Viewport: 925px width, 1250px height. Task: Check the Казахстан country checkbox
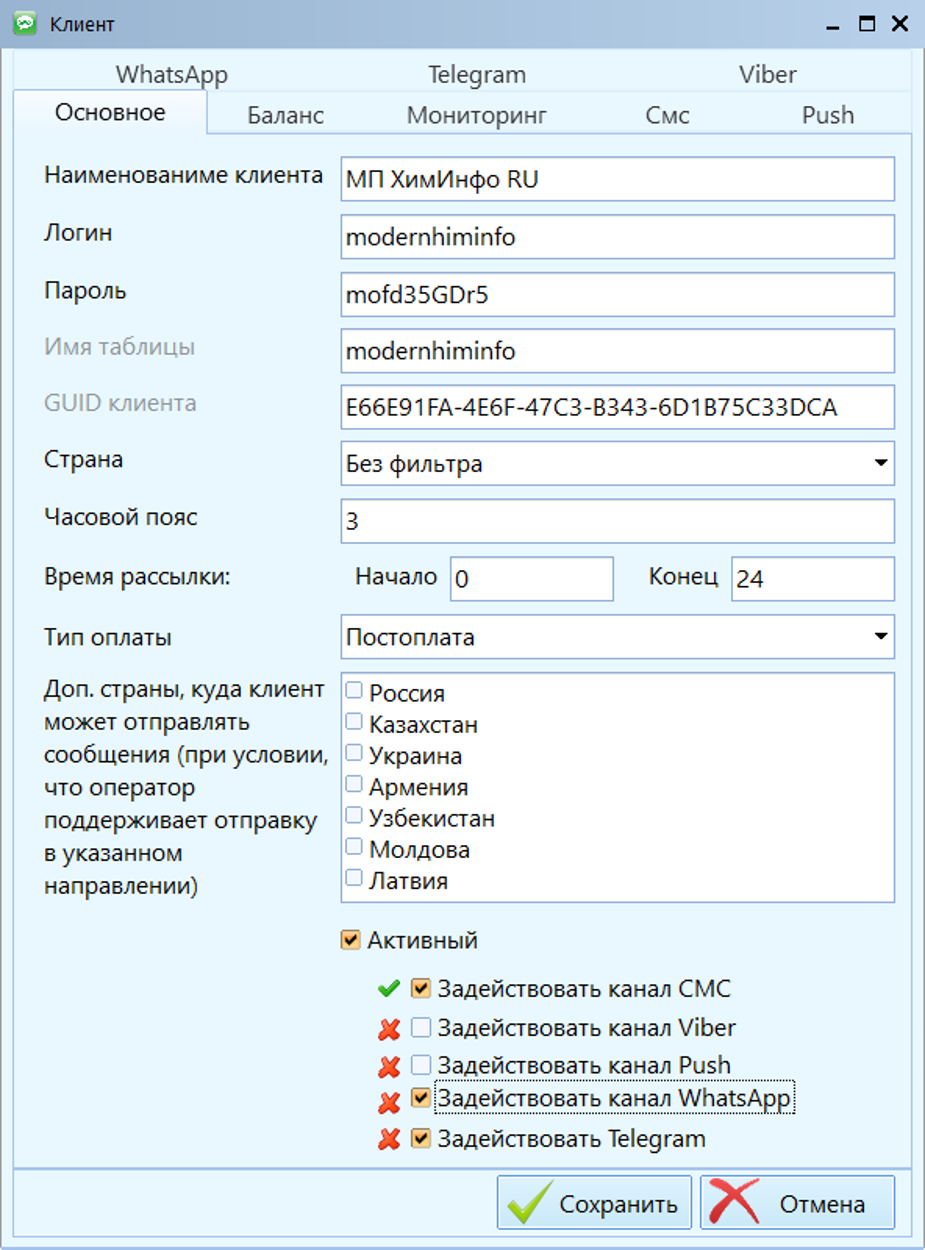(x=353, y=721)
